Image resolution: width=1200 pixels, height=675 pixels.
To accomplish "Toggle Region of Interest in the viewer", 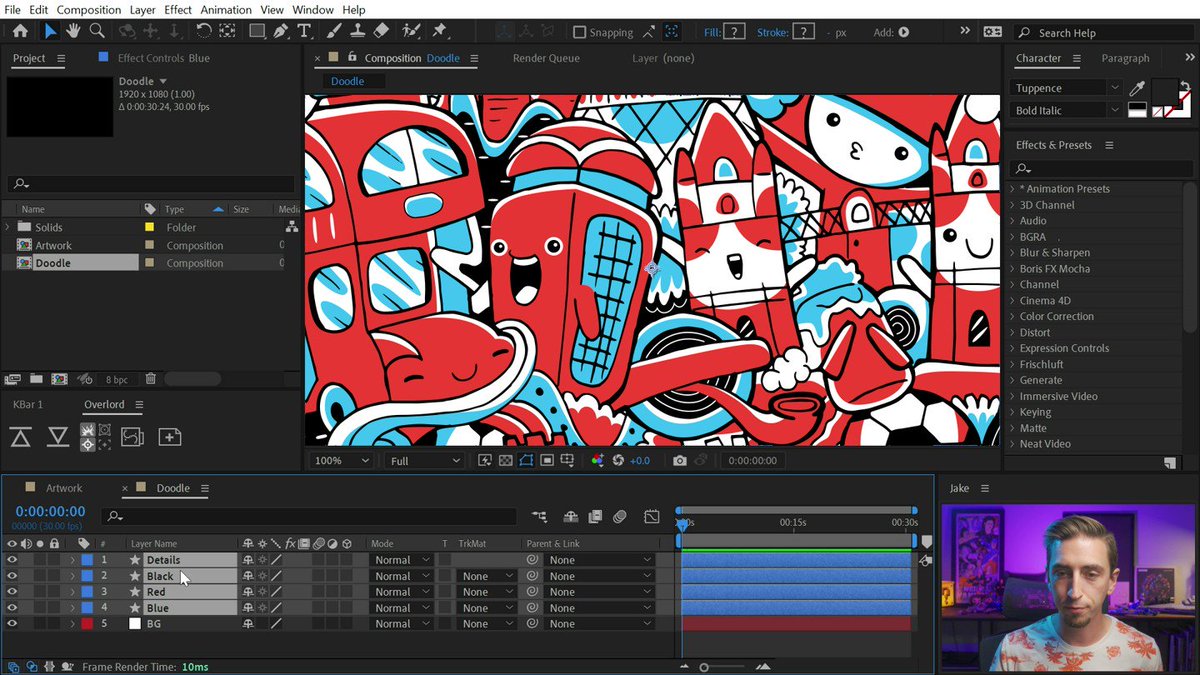I will pos(547,460).
